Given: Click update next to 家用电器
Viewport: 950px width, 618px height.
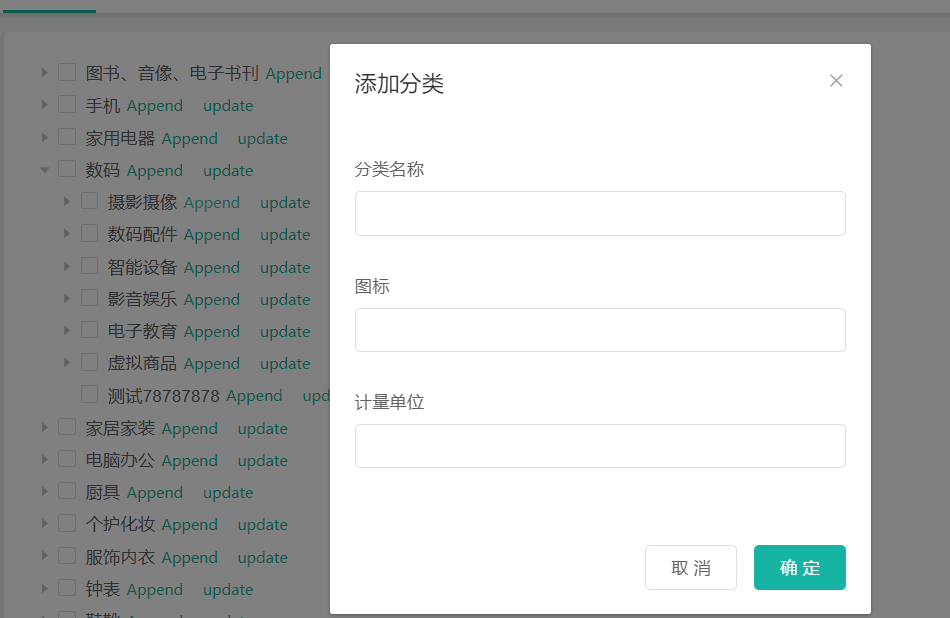Looking at the screenshot, I should pyautogui.click(x=262, y=139).
